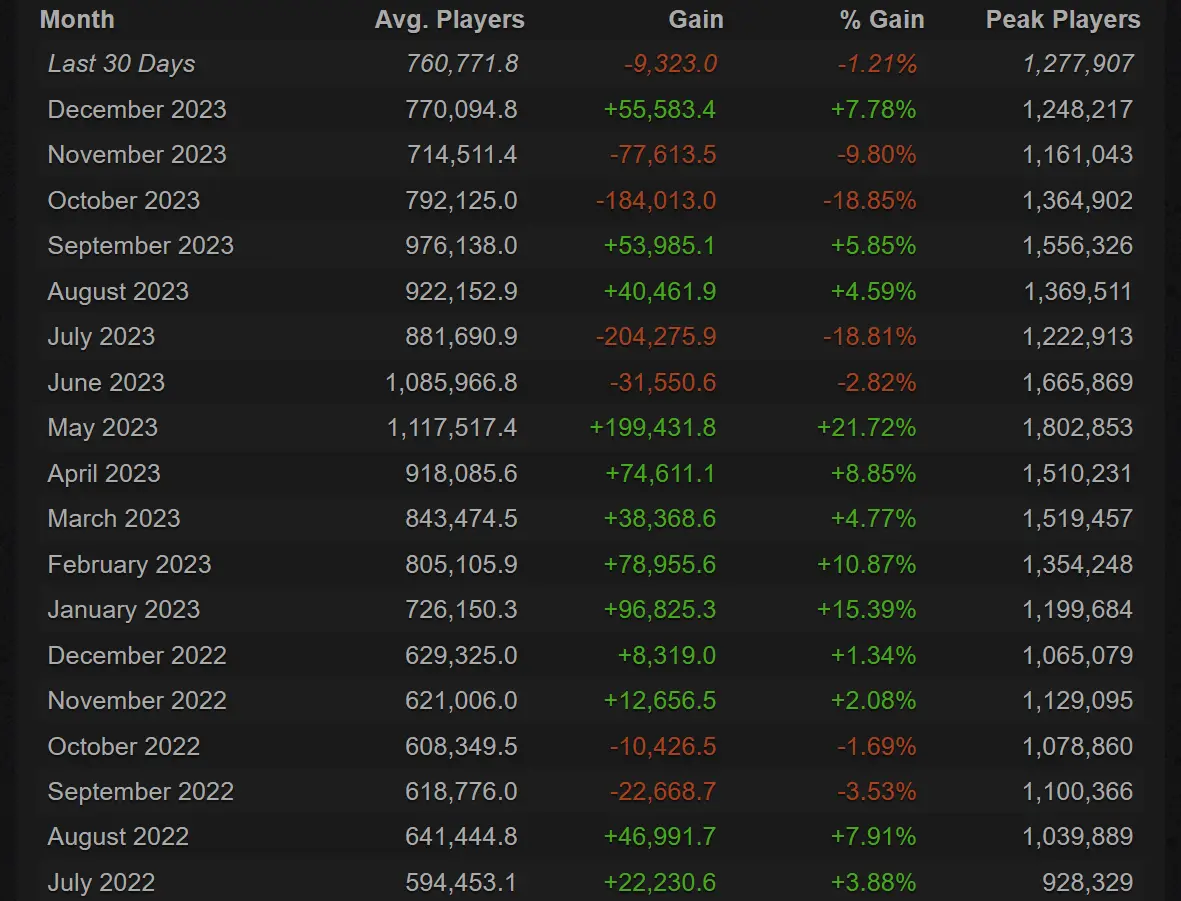Click the percent gain +2.08%
Screen dimensions: 1181x901
click(x=874, y=701)
